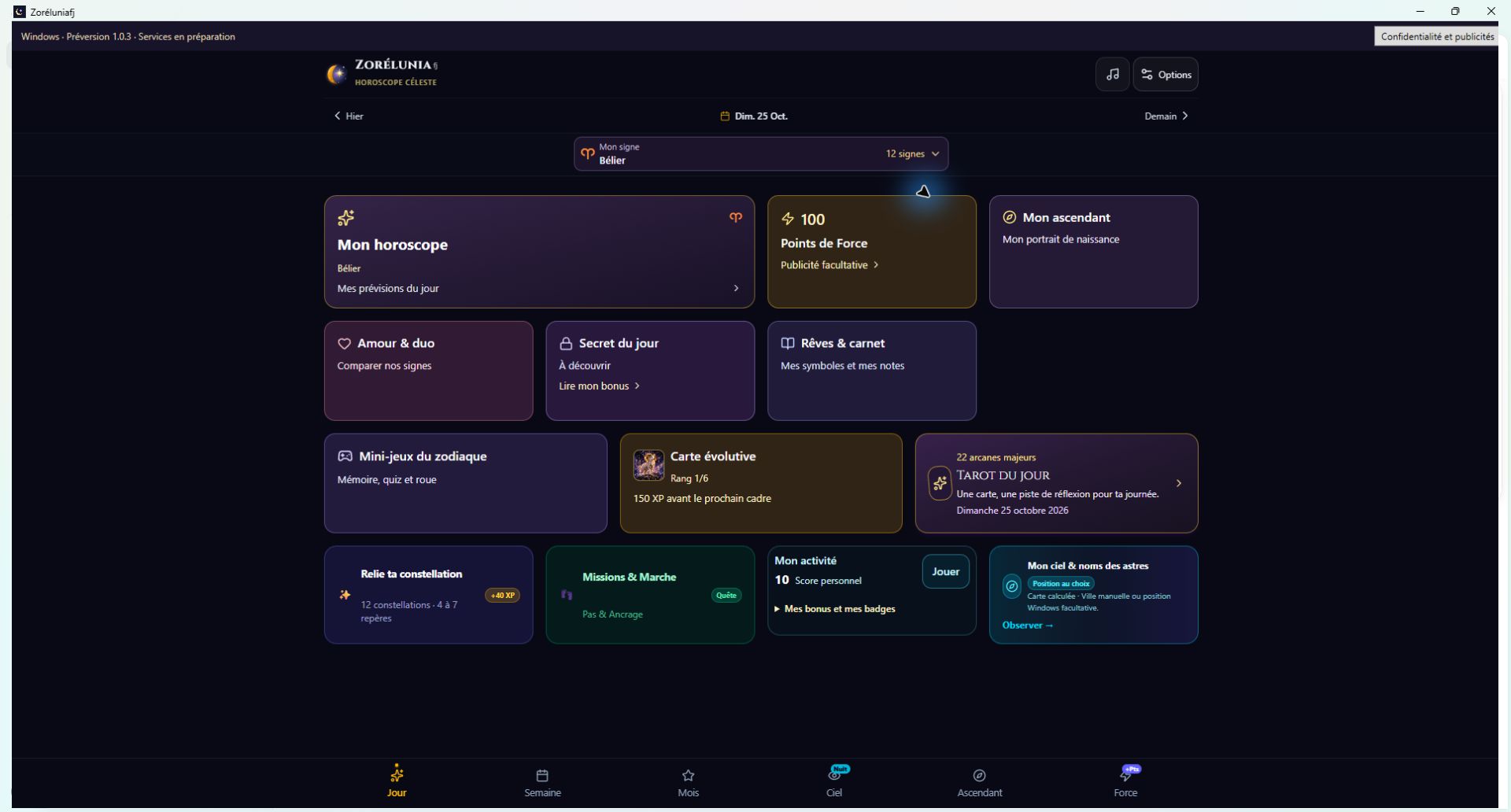Open Confidentialité et publicités

point(1437,36)
